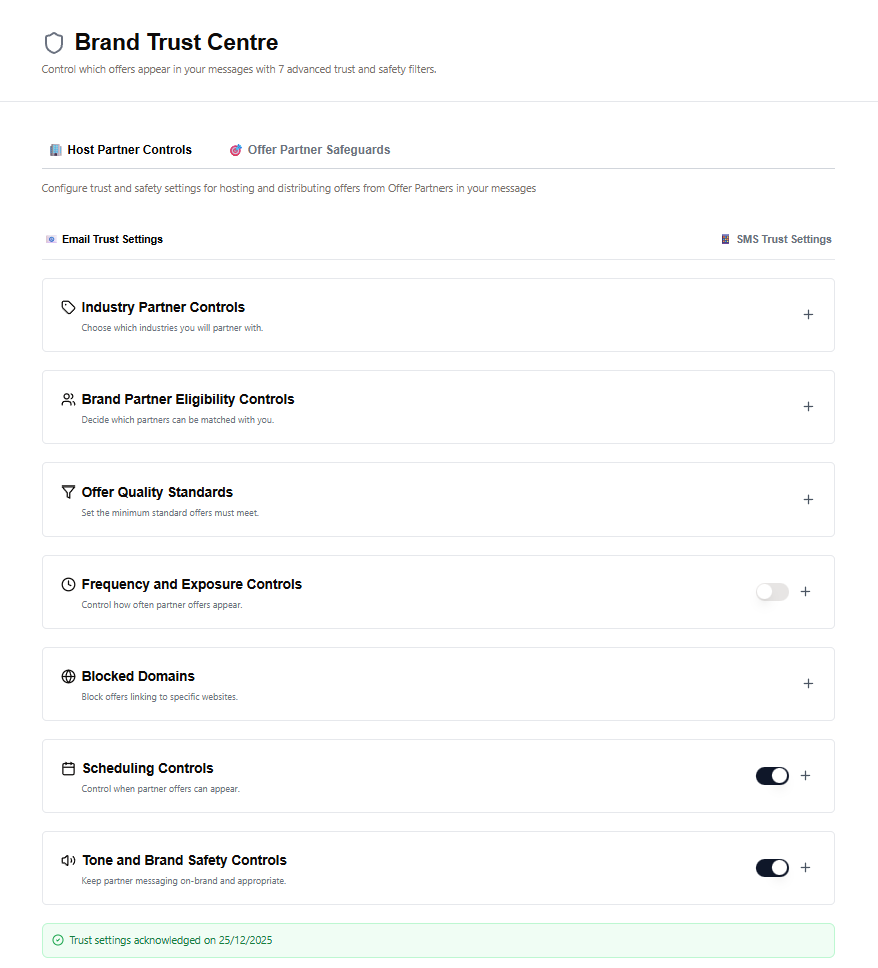The width and height of the screenshot is (878, 968).
Task: Expand the Industry Partner Controls section
Action: (x=808, y=315)
